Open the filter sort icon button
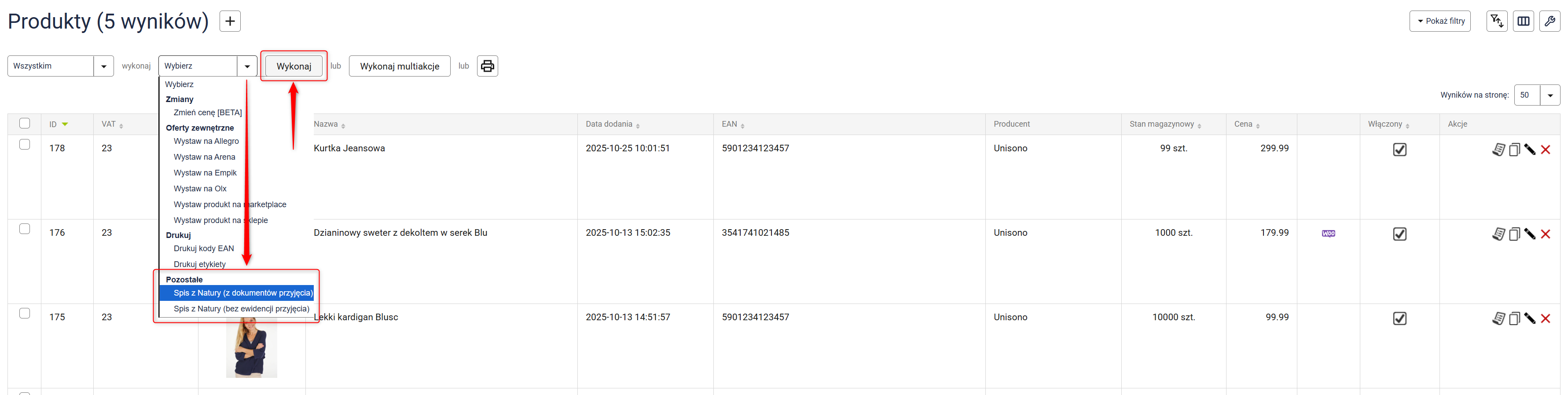 [1497, 21]
